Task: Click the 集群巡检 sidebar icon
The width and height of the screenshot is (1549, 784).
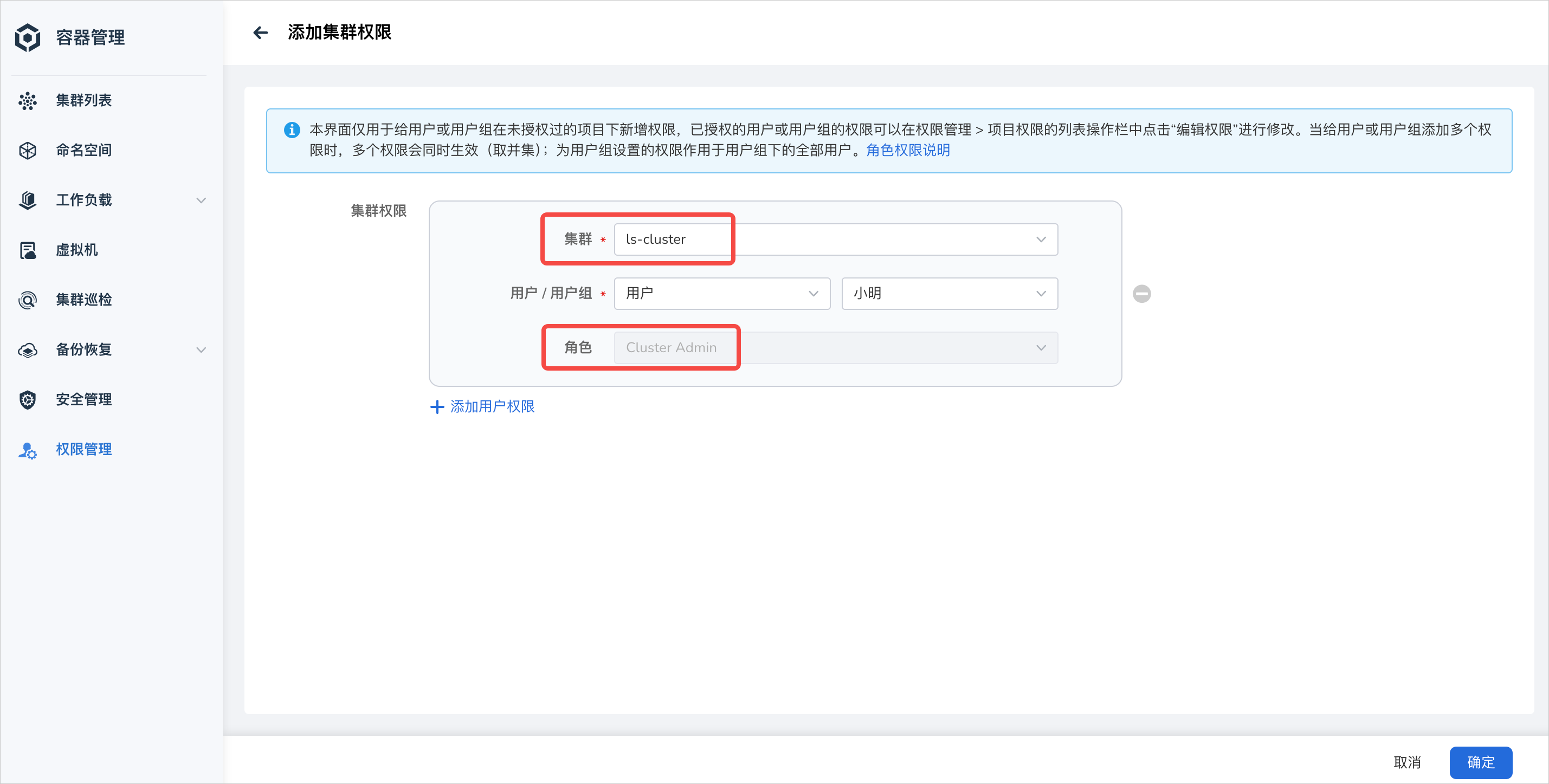Action: tap(28, 300)
